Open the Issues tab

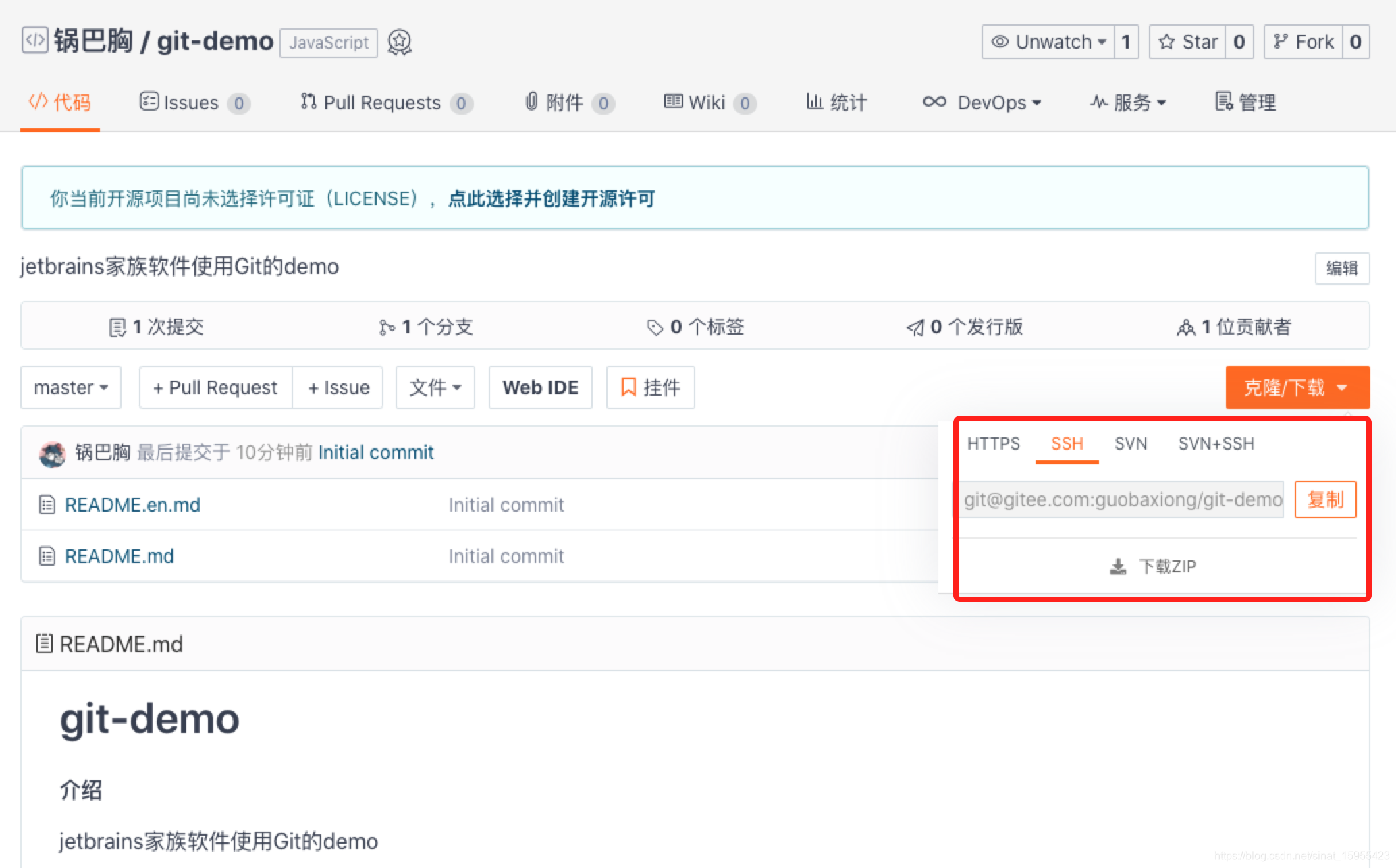tap(195, 103)
